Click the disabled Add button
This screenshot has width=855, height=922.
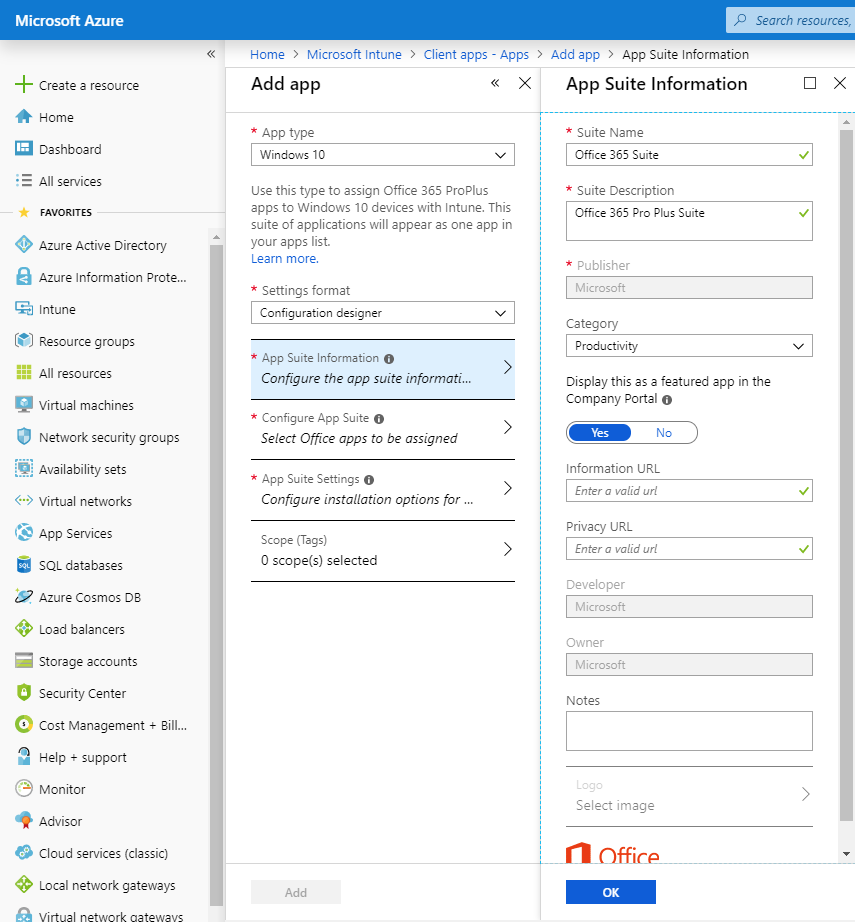[x=296, y=892]
